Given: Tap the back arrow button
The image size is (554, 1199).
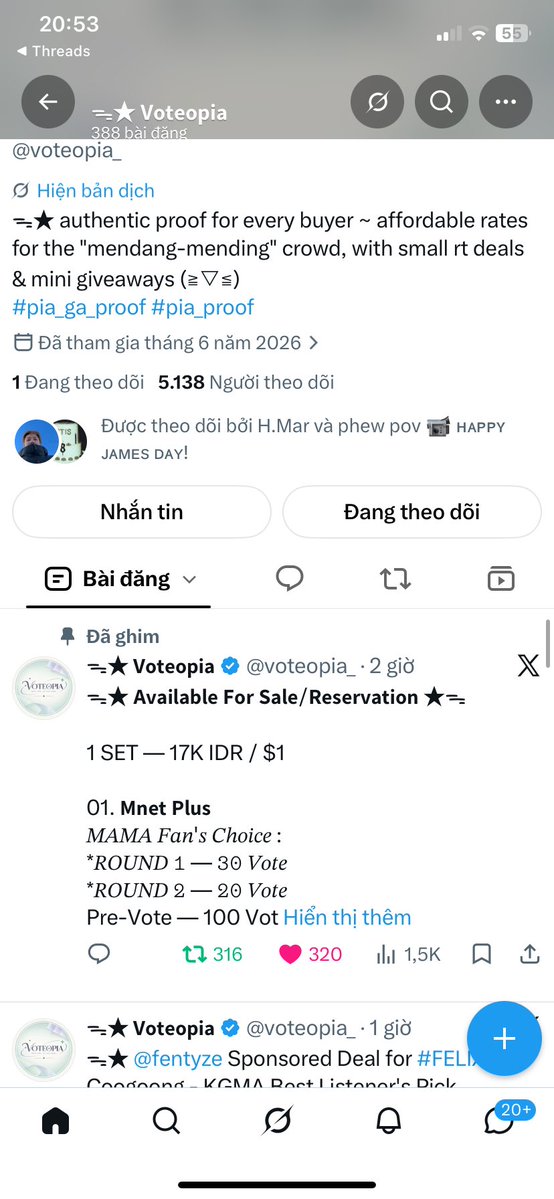Looking at the screenshot, I should pyautogui.click(x=48, y=102).
